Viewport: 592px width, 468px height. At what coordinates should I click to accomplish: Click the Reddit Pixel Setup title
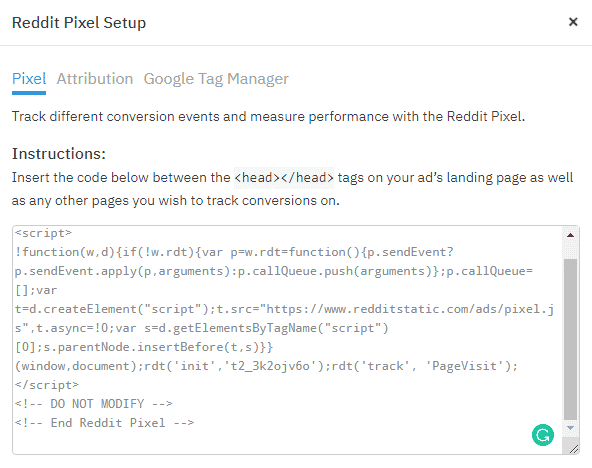click(x=79, y=23)
